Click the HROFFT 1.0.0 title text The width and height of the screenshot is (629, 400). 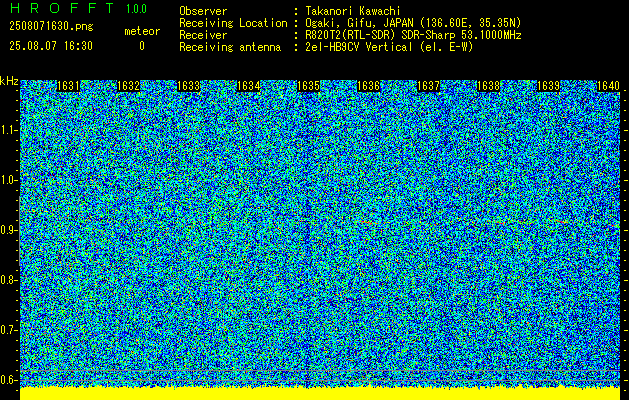click(78, 8)
